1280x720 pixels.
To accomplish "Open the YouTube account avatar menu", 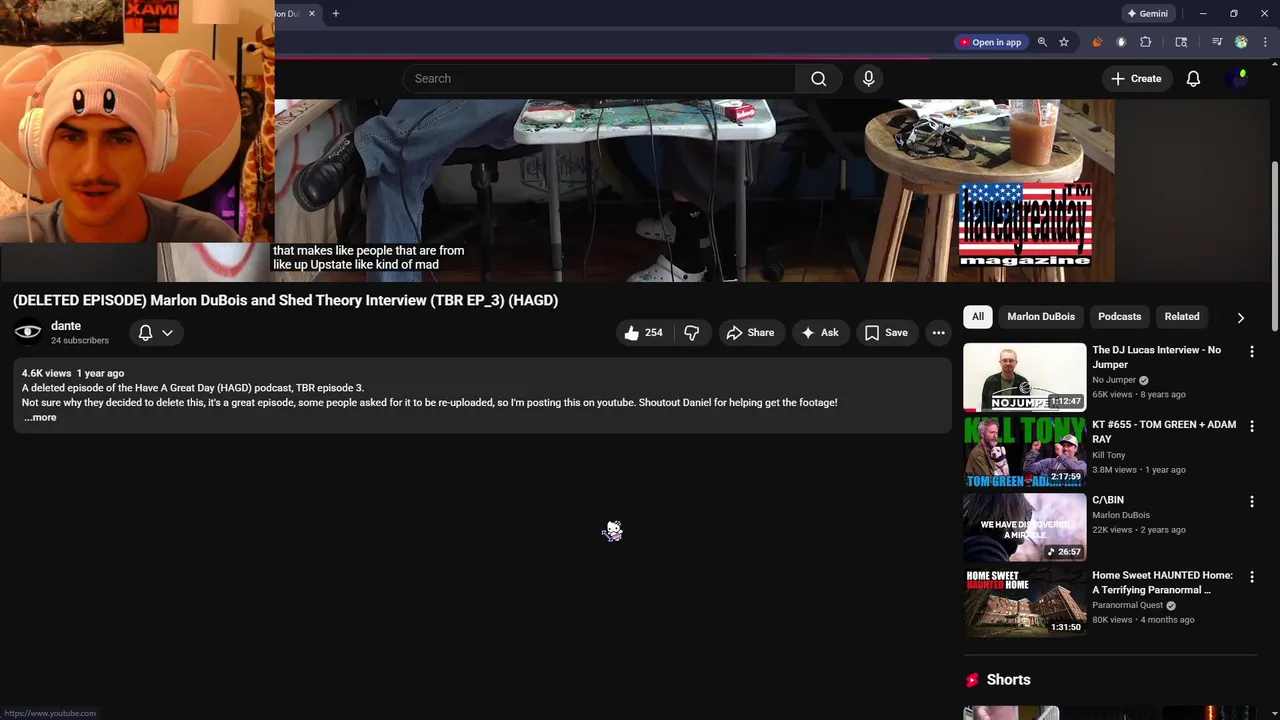I will (1237, 78).
